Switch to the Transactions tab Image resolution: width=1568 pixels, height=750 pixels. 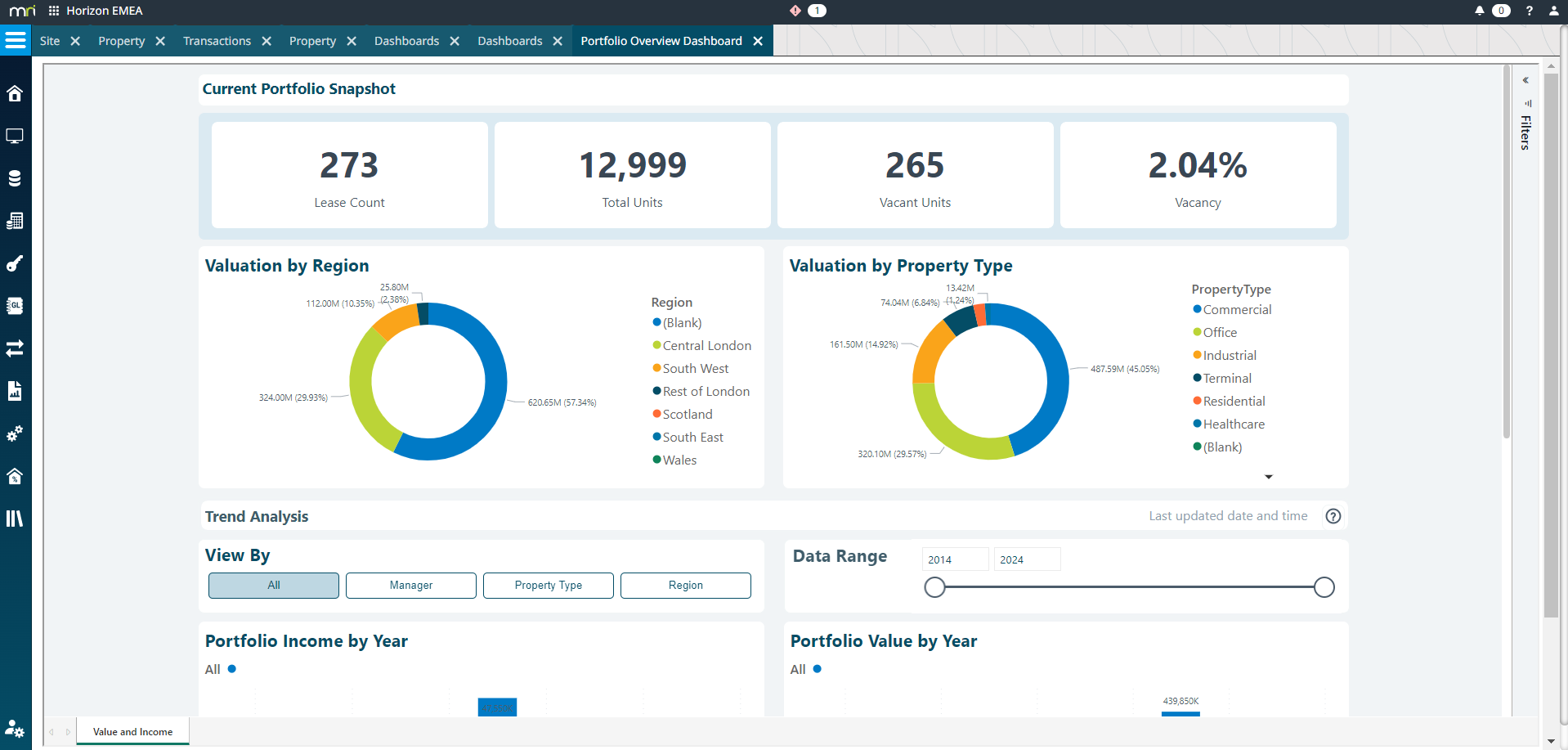tap(216, 40)
